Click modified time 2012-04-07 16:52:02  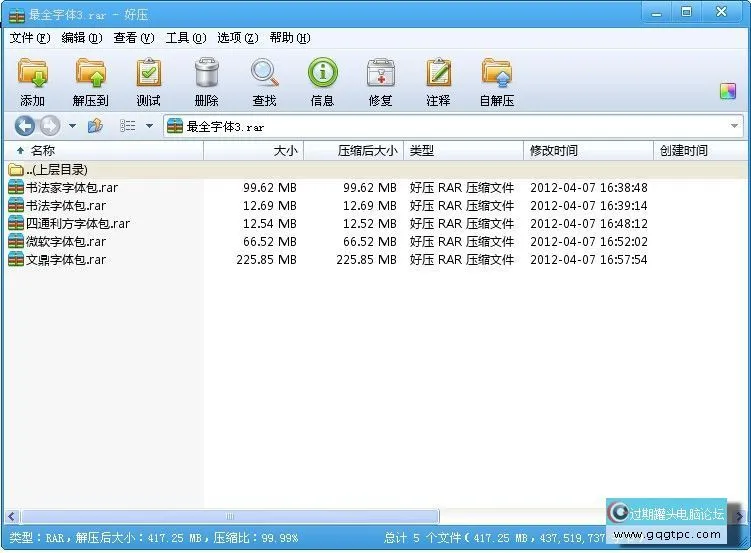[589, 242]
